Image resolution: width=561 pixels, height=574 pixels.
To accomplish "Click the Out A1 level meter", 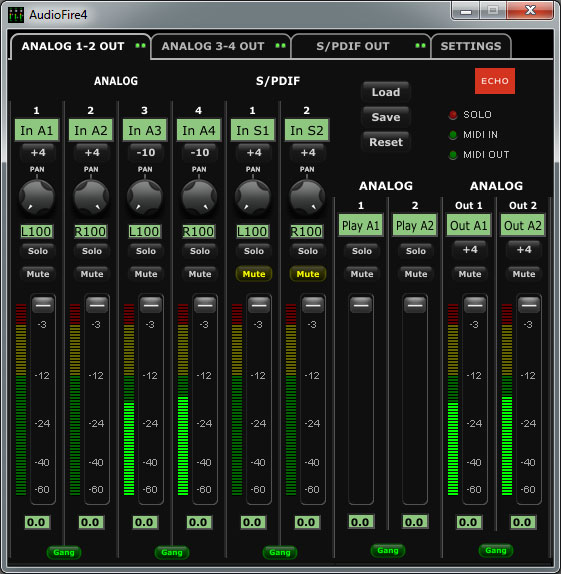I will pyautogui.click(x=453, y=399).
